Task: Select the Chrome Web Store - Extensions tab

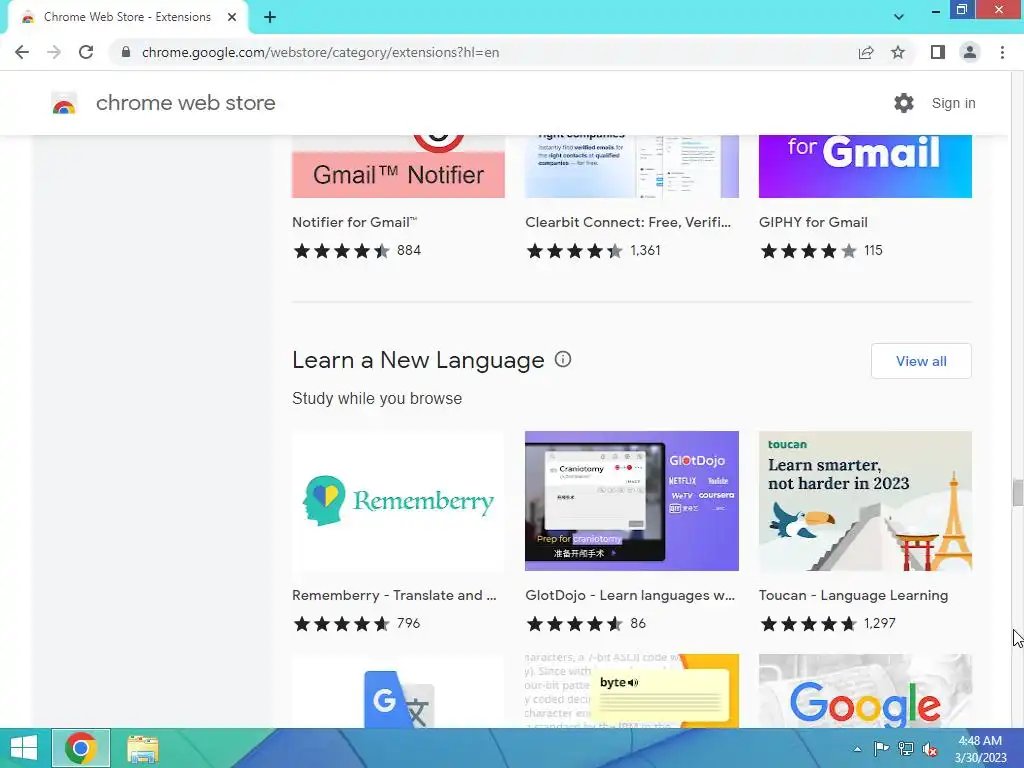Action: point(127,17)
